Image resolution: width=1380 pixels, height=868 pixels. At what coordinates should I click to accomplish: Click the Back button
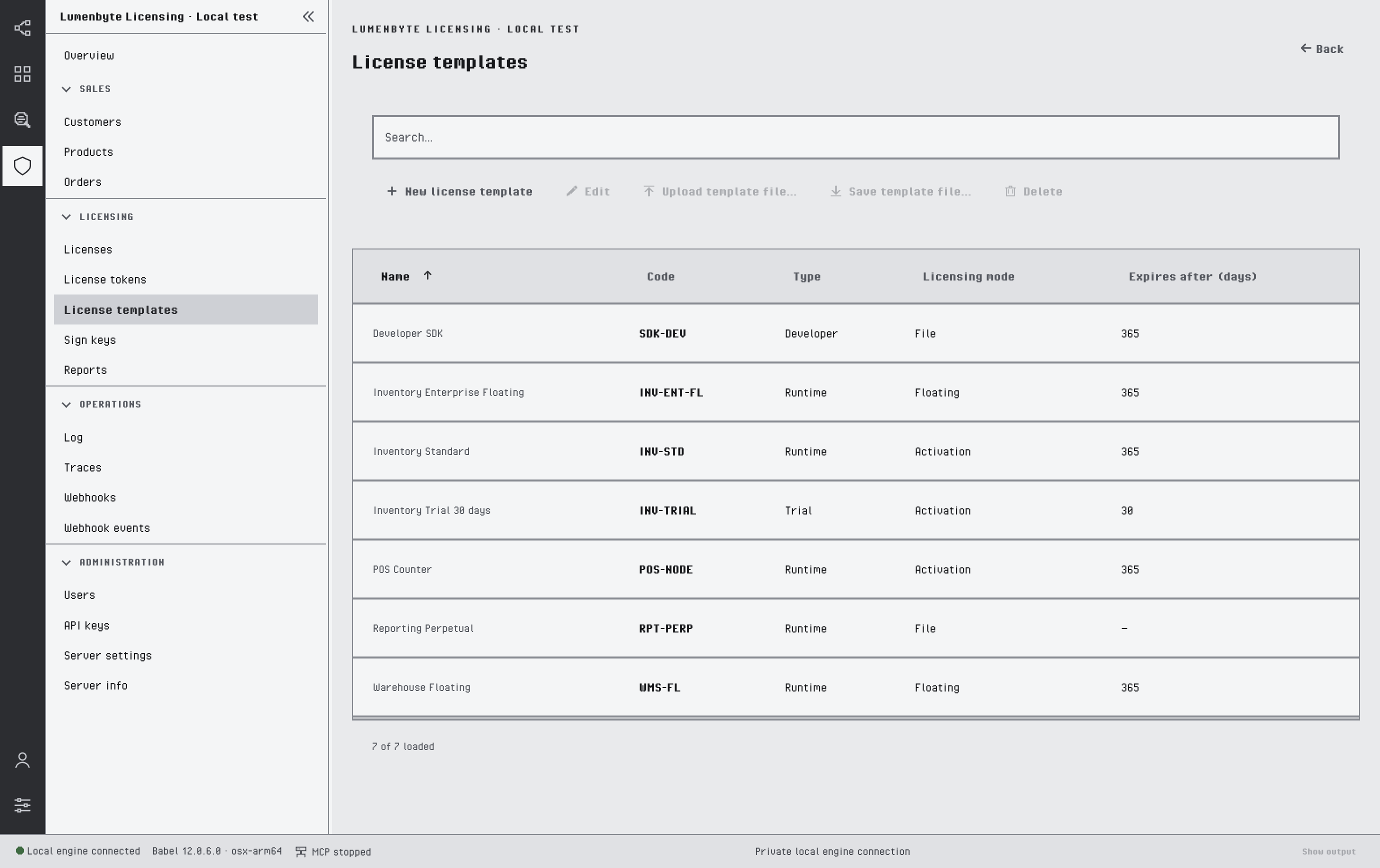tap(1321, 48)
